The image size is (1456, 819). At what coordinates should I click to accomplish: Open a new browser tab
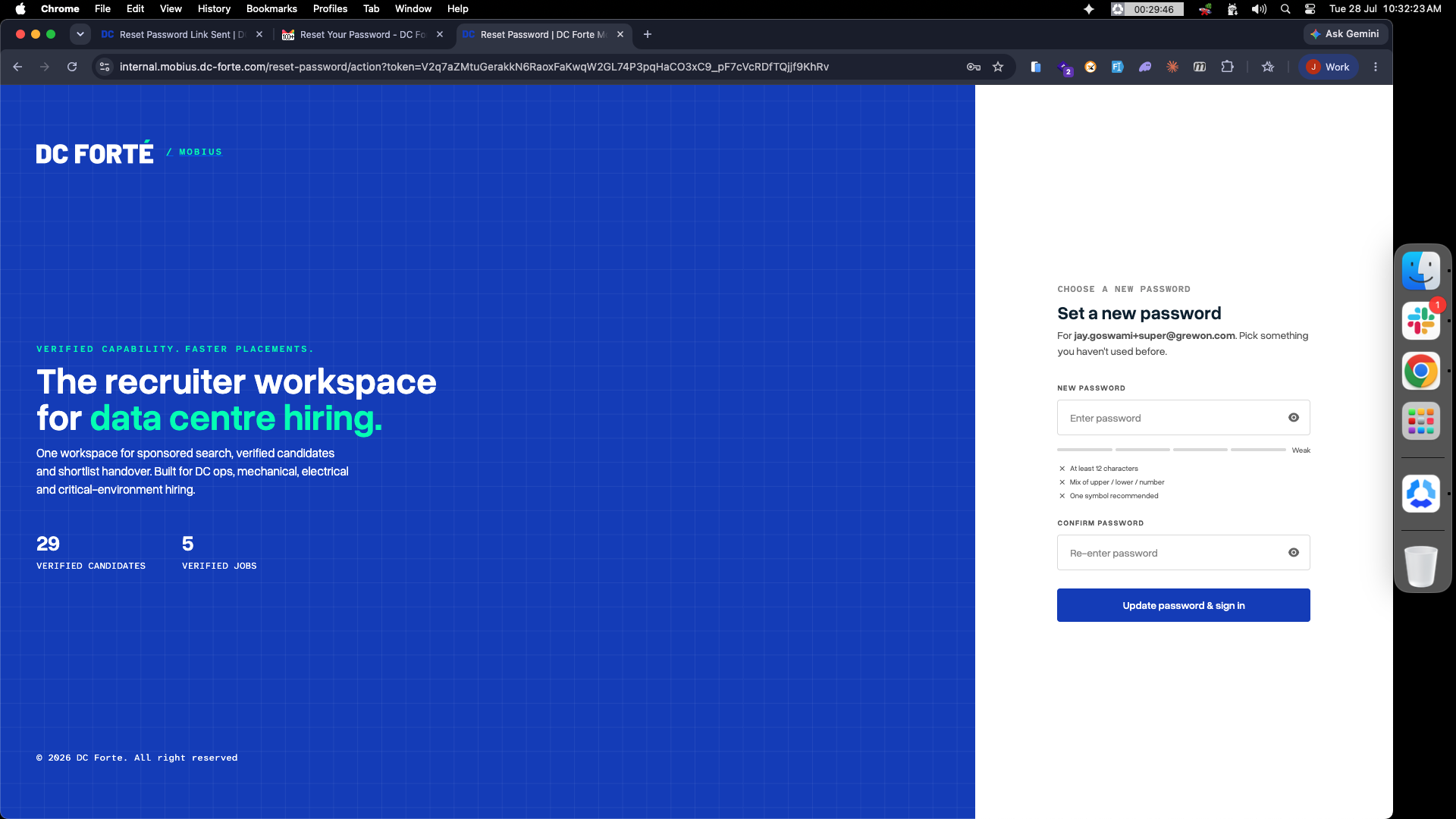[x=648, y=34]
